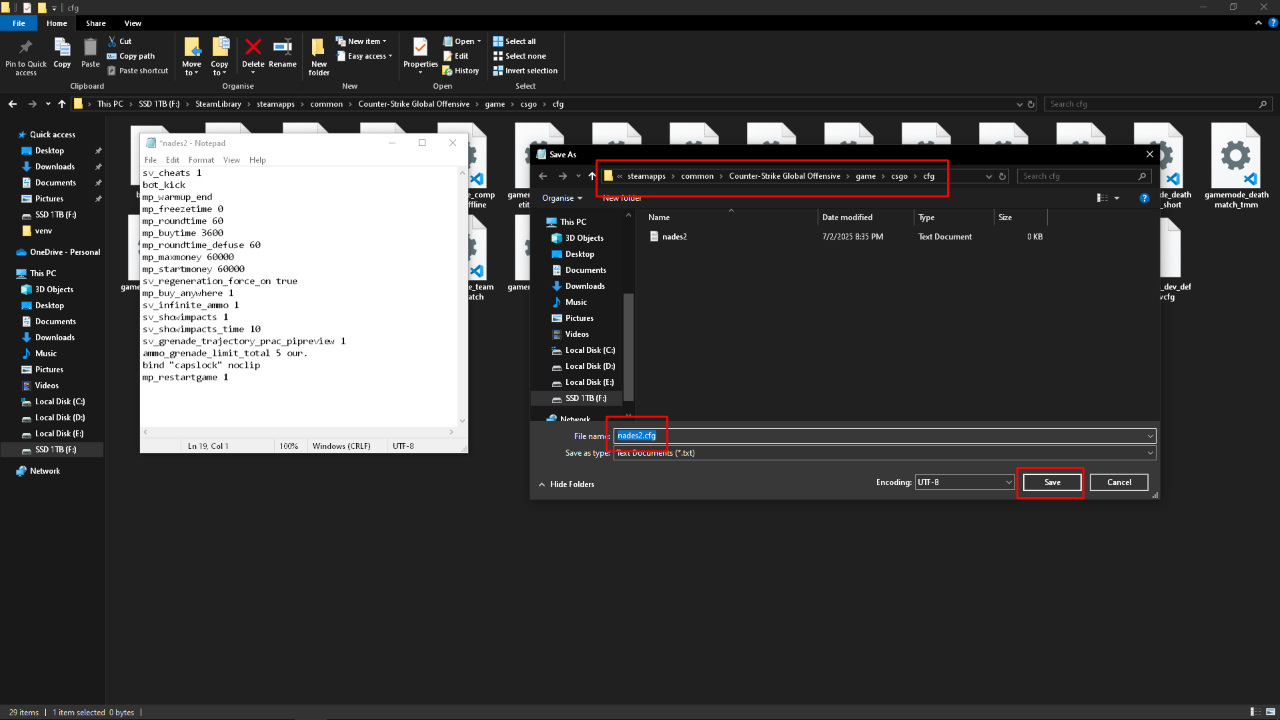Click the Notepad vertical scrollbar
The height and width of the screenshot is (720, 1280).
pos(462,297)
